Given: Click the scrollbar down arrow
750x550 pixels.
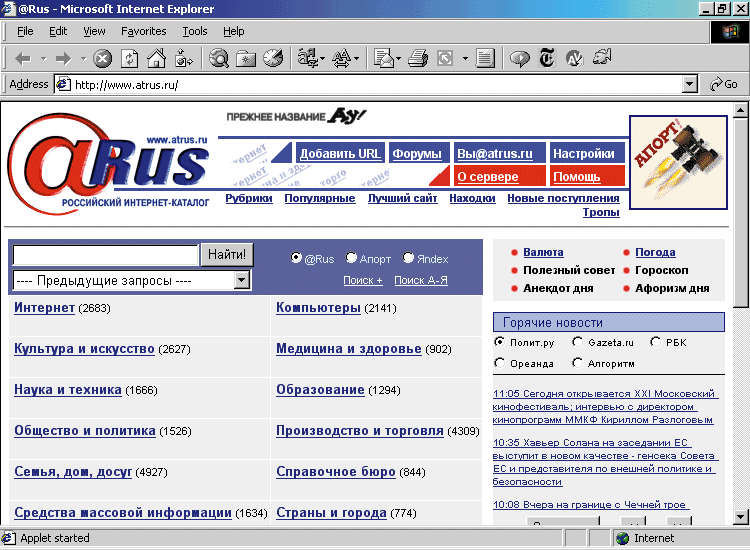Looking at the screenshot, I should [x=740, y=517].
